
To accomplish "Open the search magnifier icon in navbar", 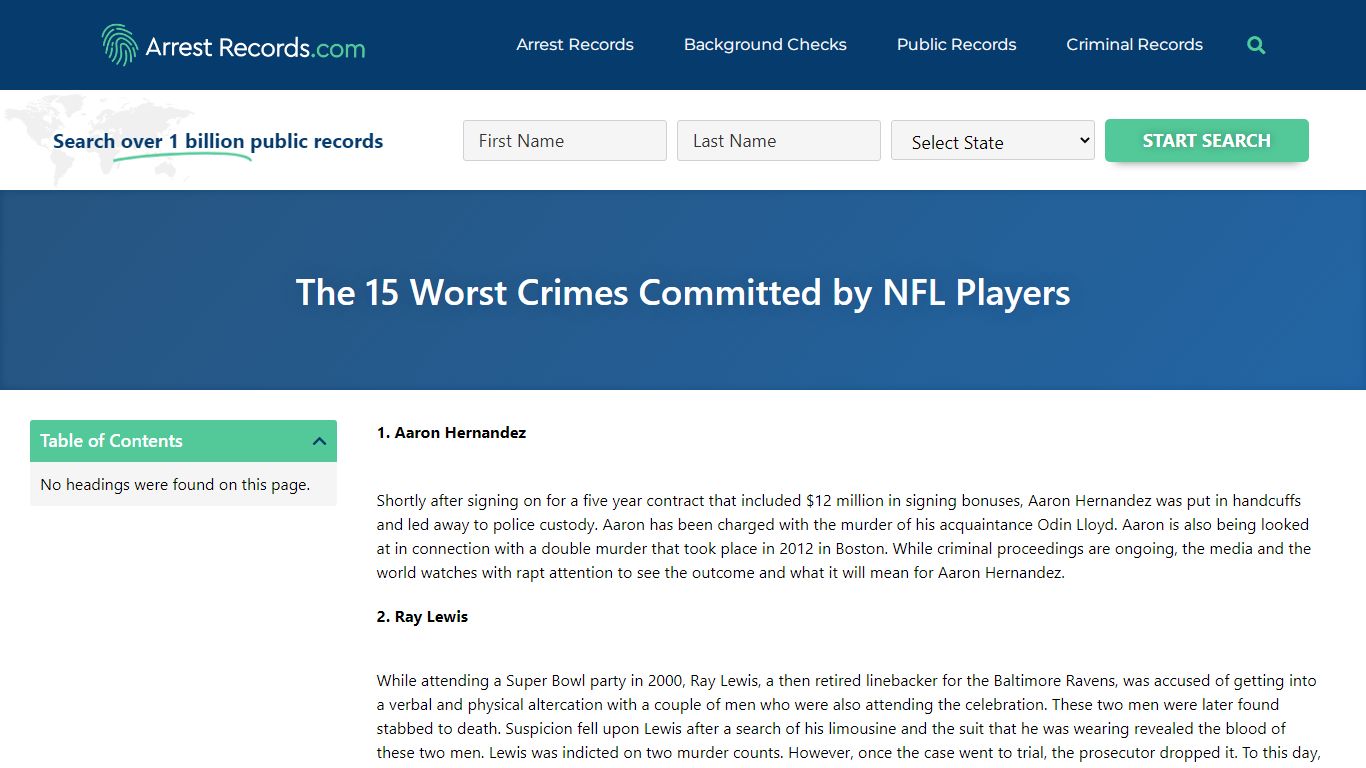I will [x=1256, y=45].
